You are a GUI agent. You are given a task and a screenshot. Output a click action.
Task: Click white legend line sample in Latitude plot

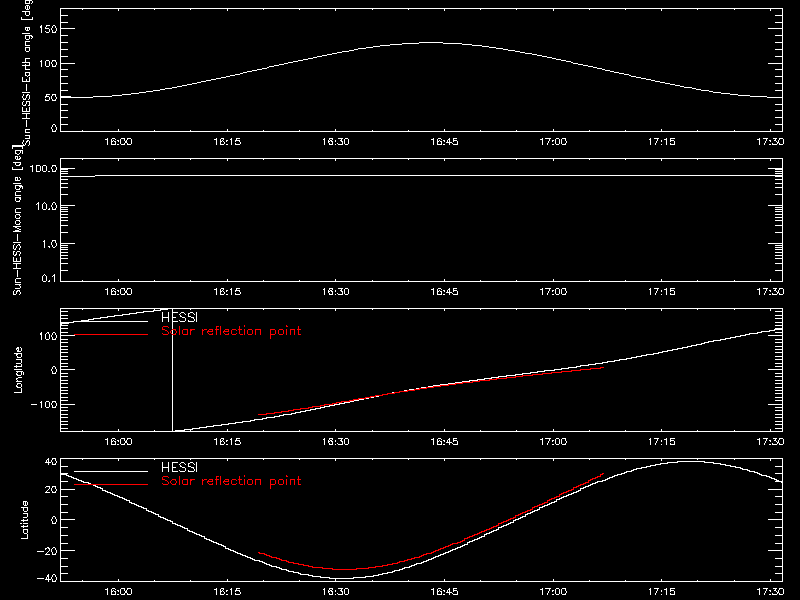coord(111,471)
